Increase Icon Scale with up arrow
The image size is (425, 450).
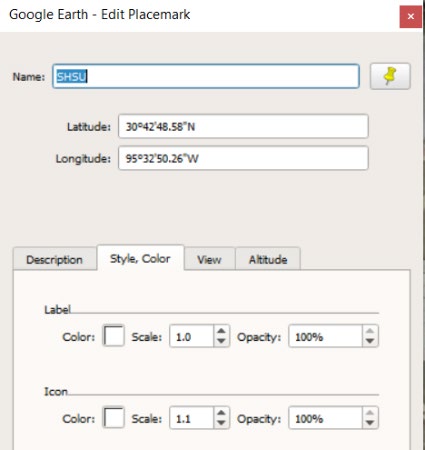tap(221, 412)
